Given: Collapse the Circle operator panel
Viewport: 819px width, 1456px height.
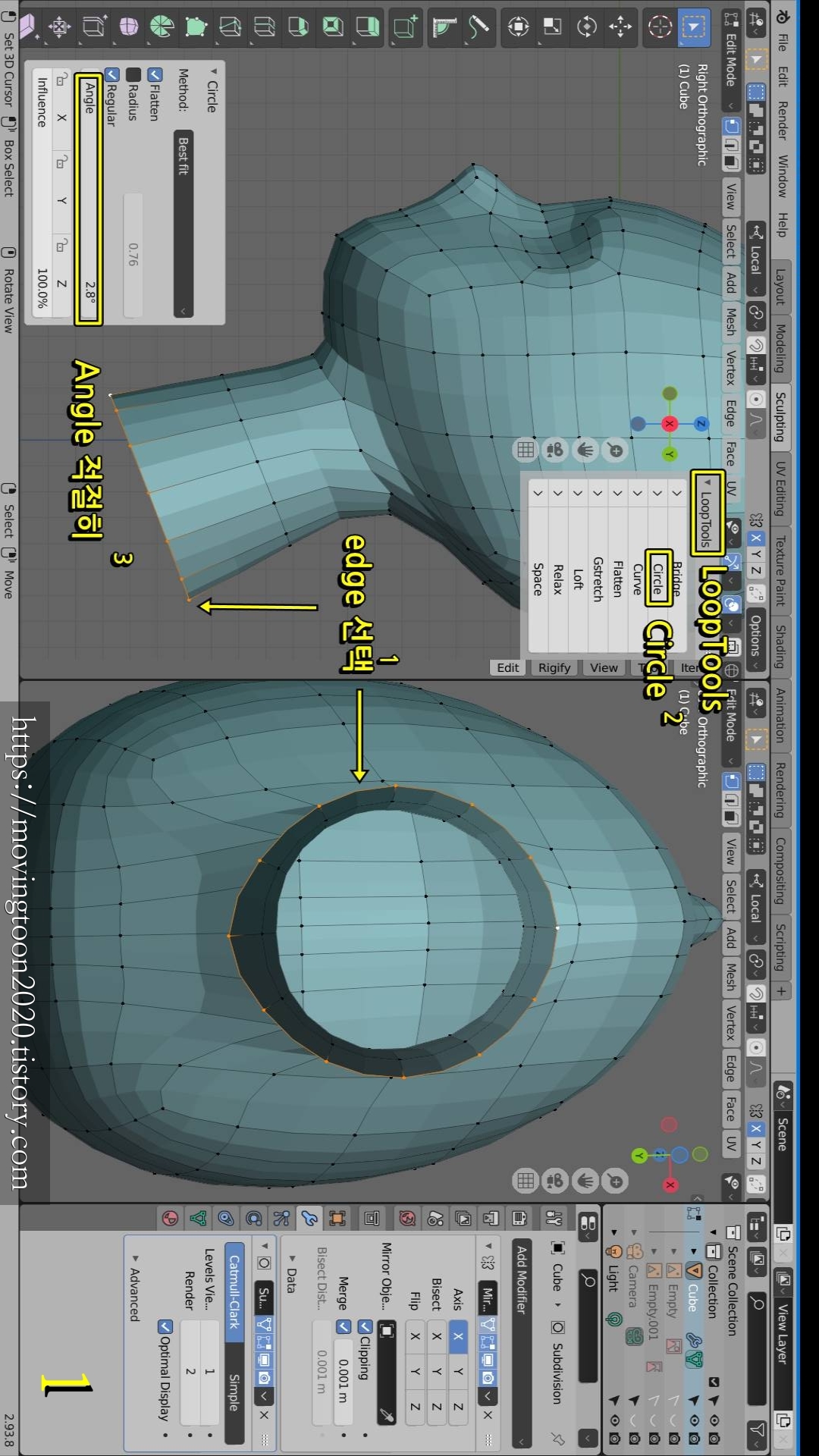Looking at the screenshot, I should click(x=213, y=90).
